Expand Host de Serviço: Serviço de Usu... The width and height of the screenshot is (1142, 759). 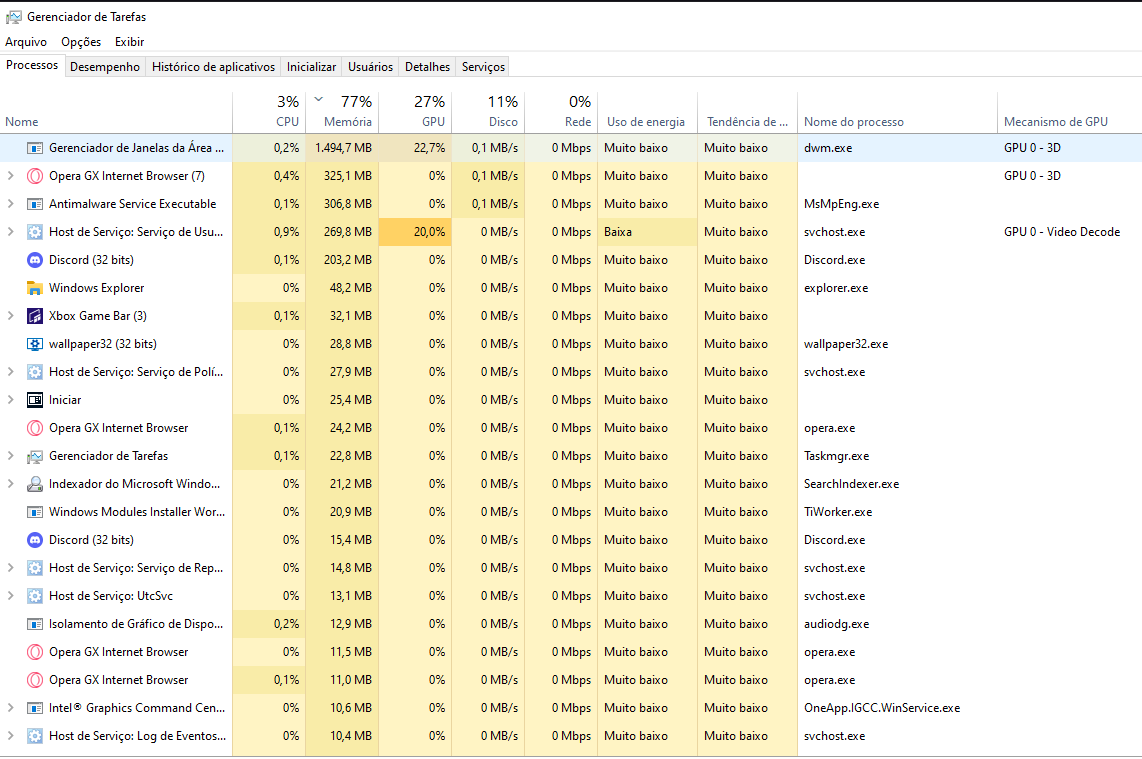[x=10, y=232]
